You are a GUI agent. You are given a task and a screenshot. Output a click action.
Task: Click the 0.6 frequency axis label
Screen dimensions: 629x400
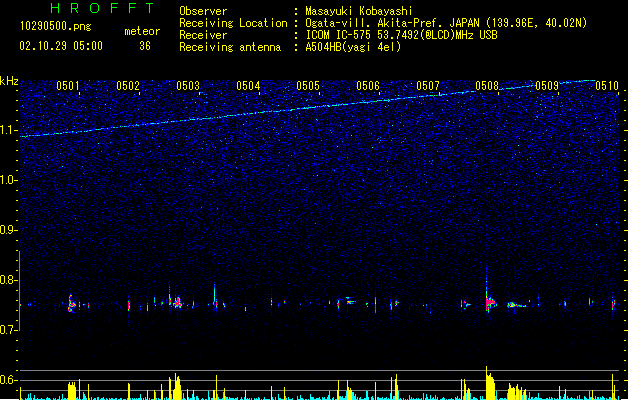click(x=9, y=380)
